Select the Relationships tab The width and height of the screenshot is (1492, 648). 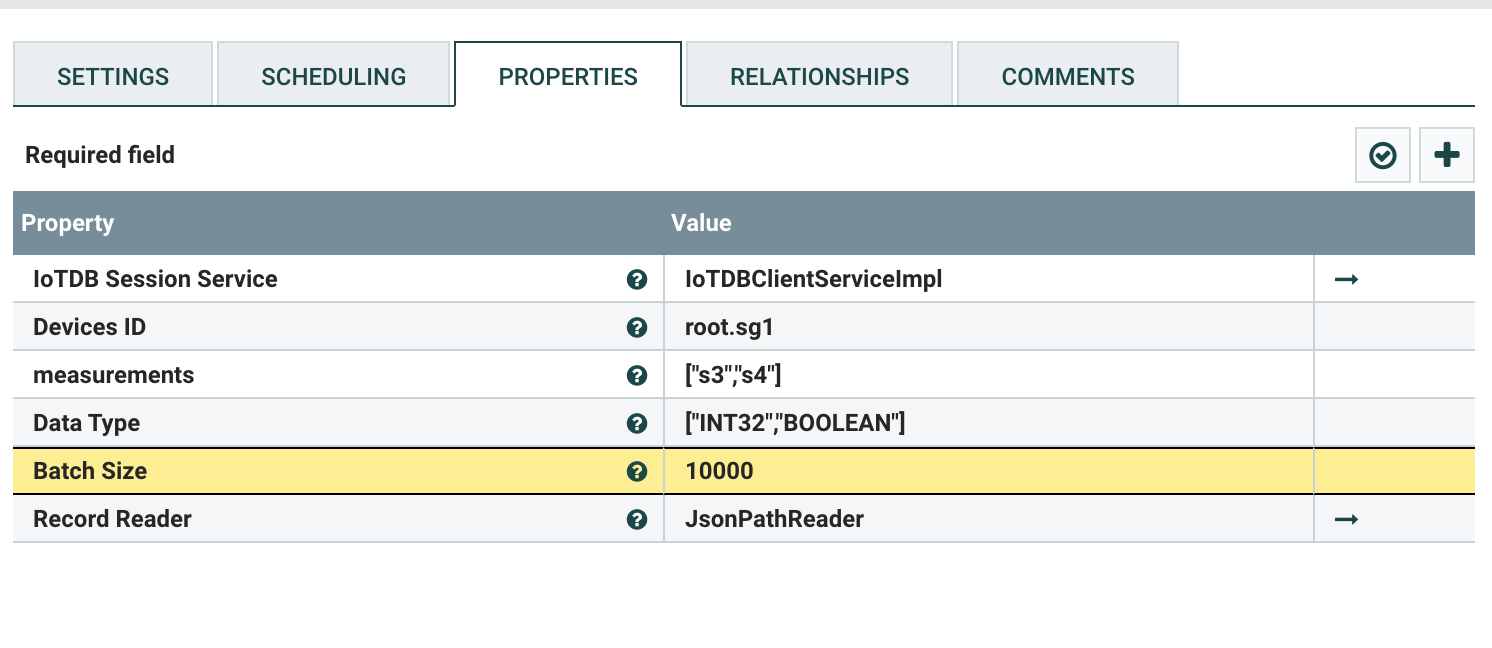(x=820, y=74)
